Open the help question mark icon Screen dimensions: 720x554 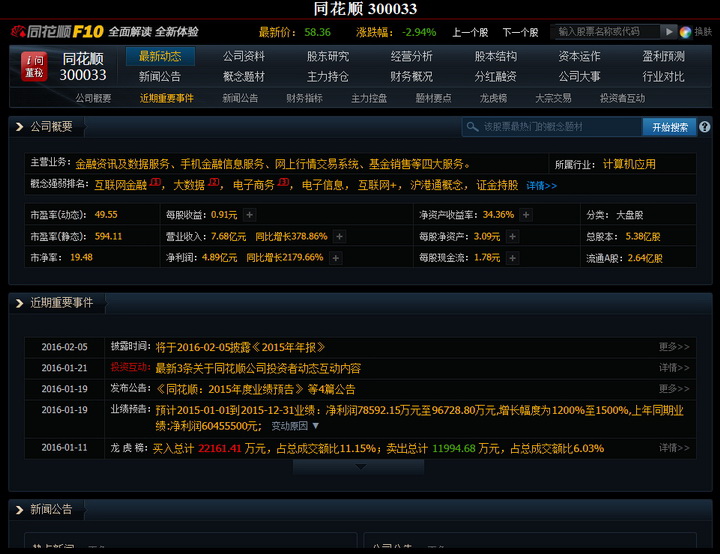(x=704, y=127)
